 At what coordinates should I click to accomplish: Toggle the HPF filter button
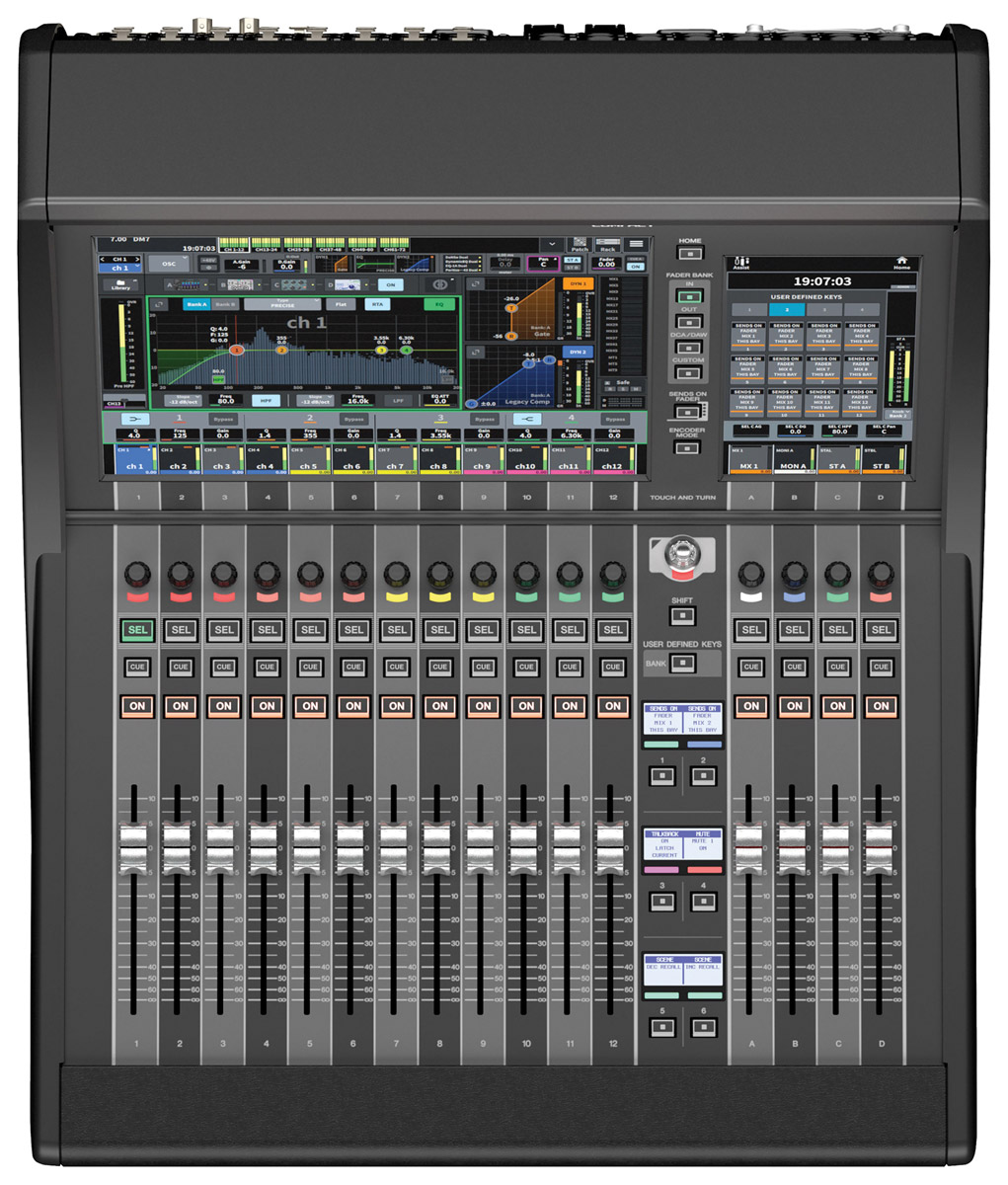[266, 401]
